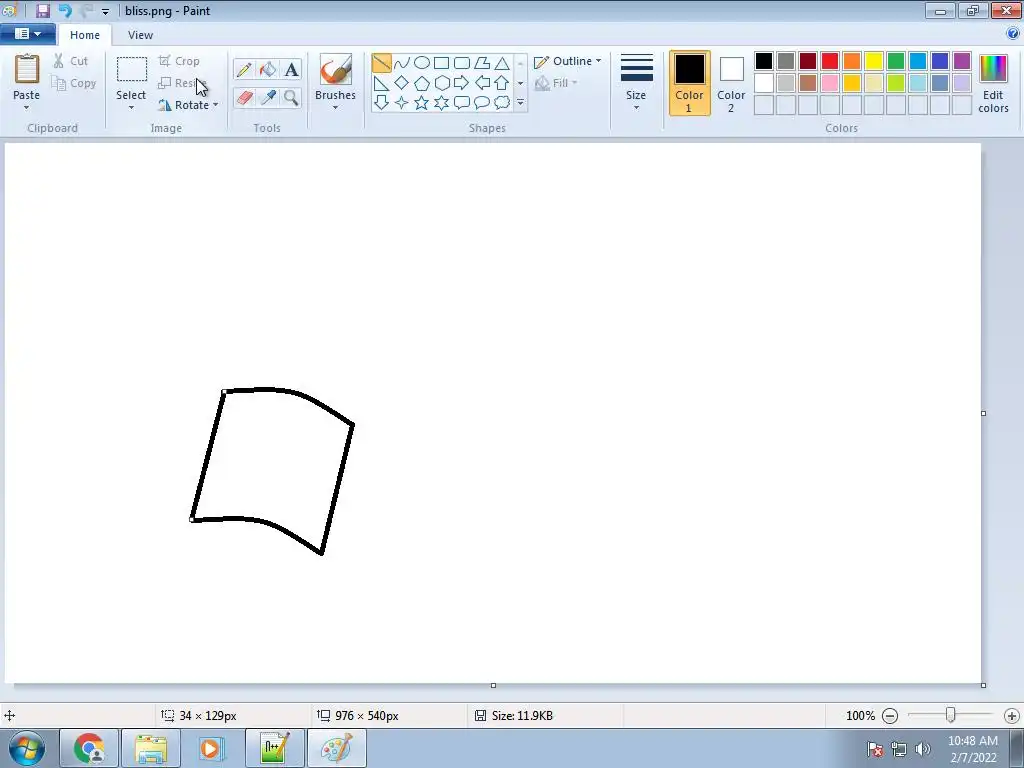The width and height of the screenshot is (1024, 768).
Task: Choose the Down arrow shape
Action: (381, 103)
